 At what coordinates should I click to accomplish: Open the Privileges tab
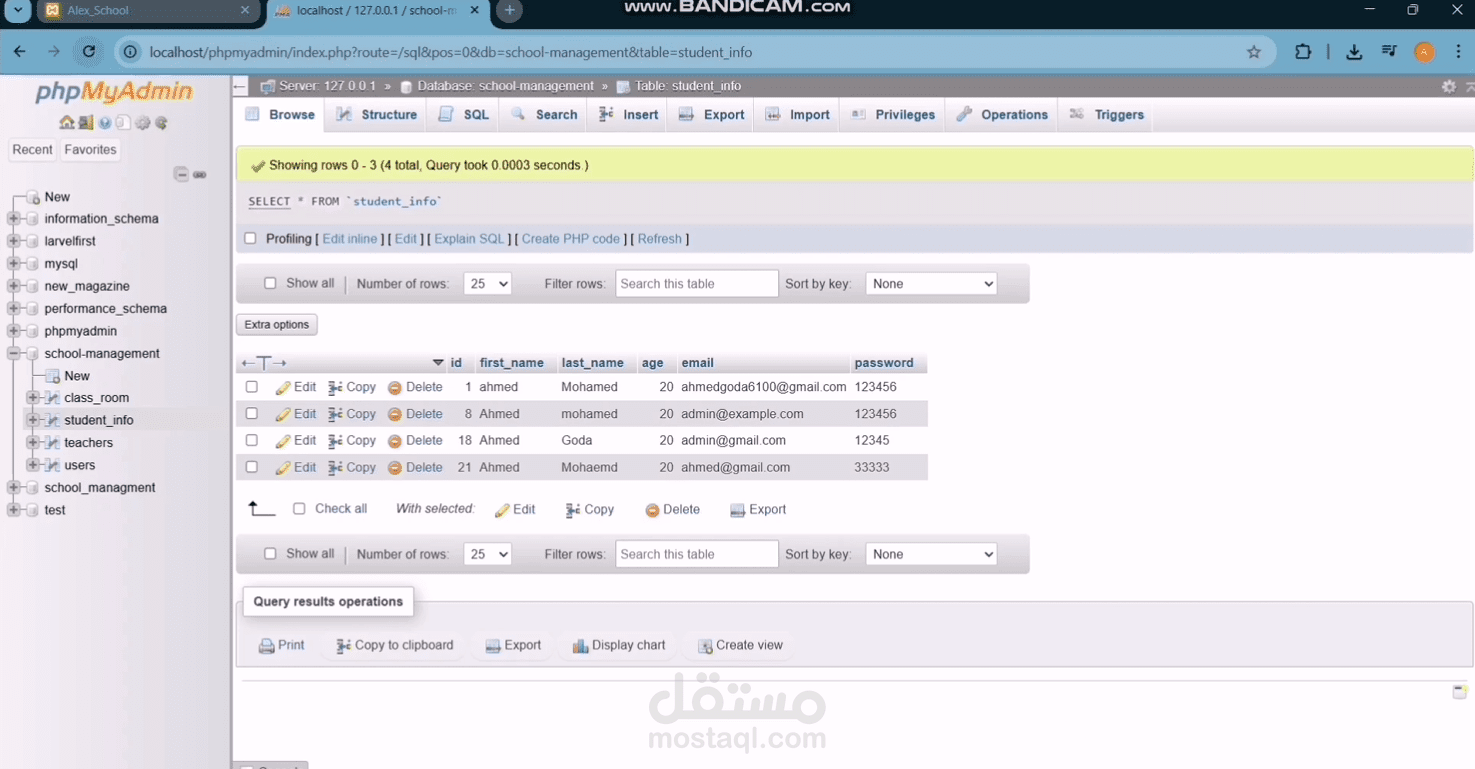click(x=893, y=115)
